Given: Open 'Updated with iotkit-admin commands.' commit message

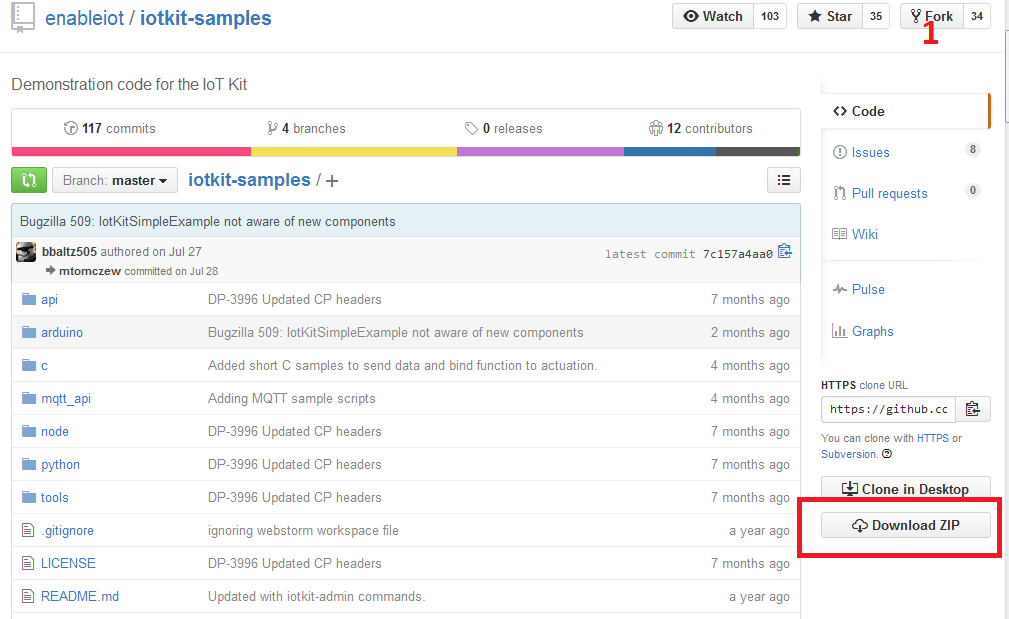Looking at the screenshot, I should pos(316,596).
